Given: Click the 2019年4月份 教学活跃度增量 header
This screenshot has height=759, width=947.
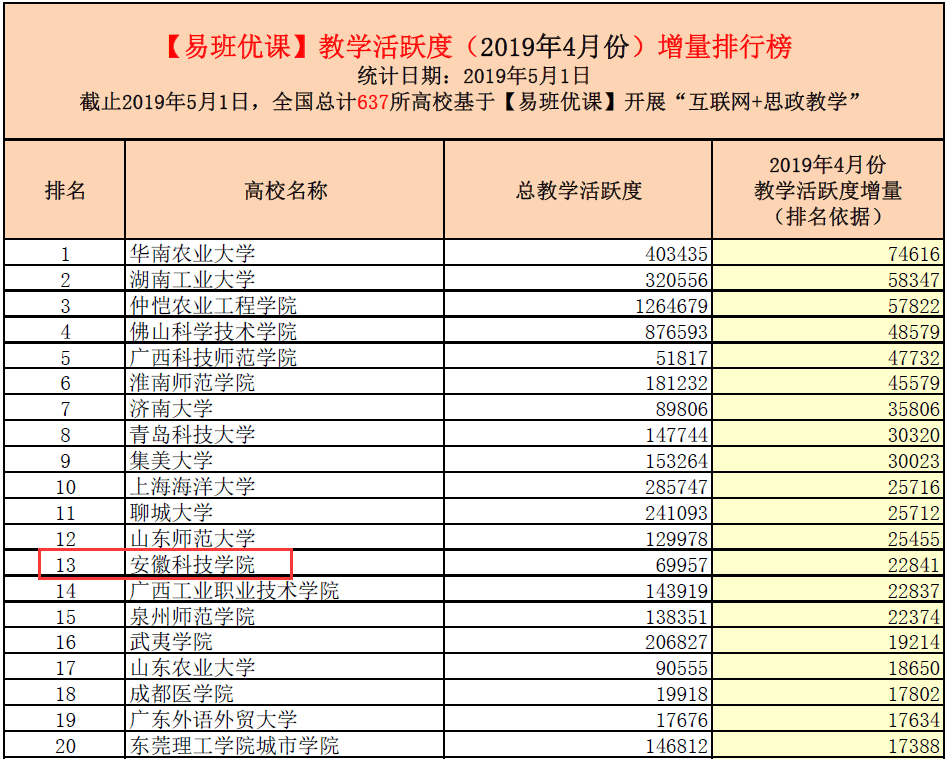Looking at the screenshot, I should tap(827, 190).
